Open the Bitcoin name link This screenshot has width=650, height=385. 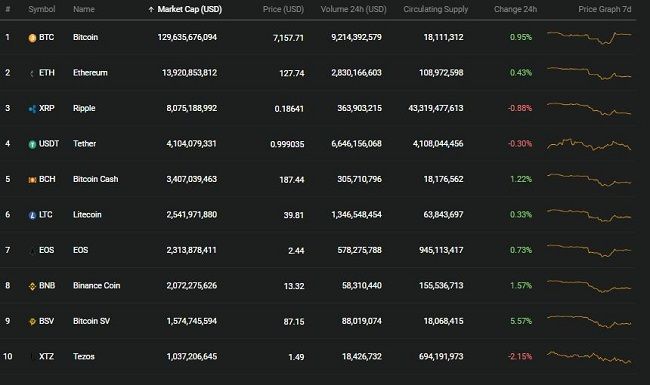[85, 37]
